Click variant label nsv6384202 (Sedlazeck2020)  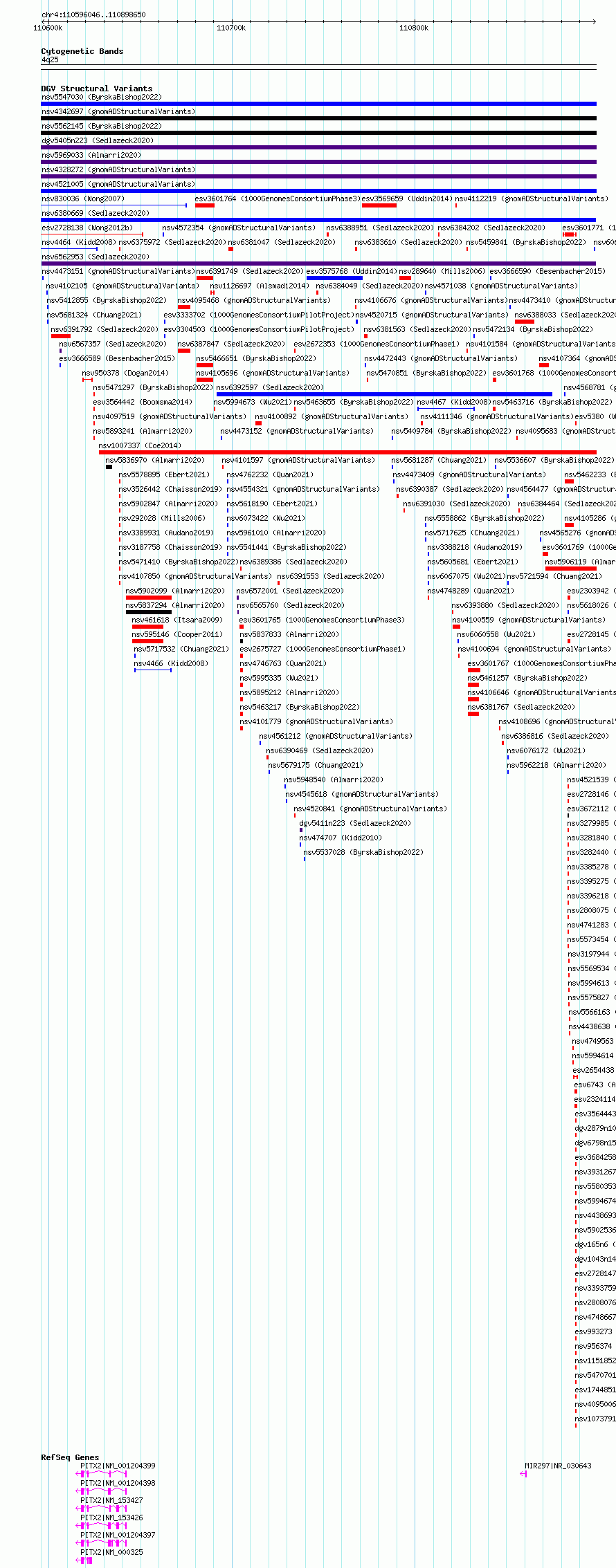491,228
